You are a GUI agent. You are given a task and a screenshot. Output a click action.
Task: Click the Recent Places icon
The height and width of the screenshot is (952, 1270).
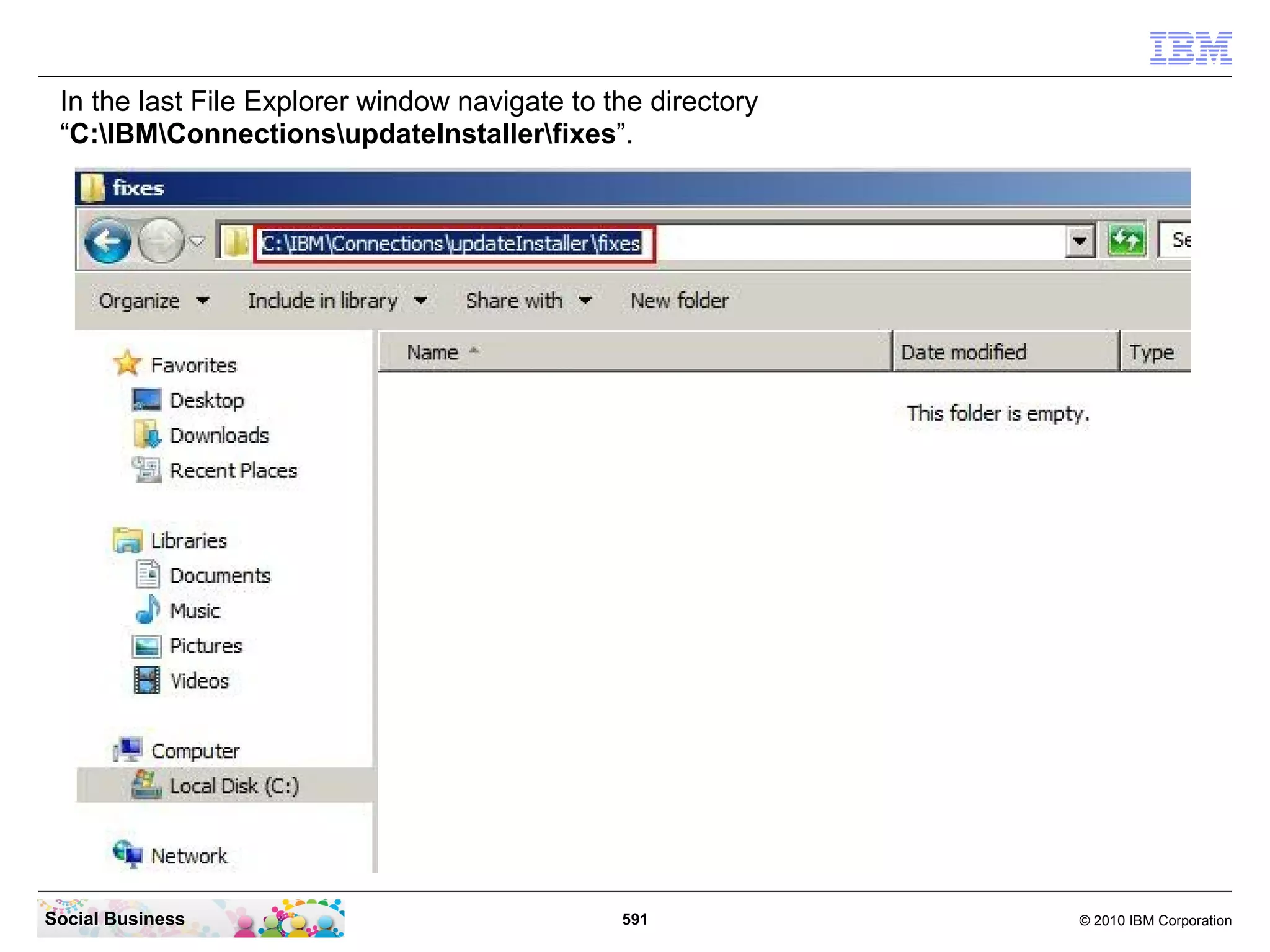[146, 469]
